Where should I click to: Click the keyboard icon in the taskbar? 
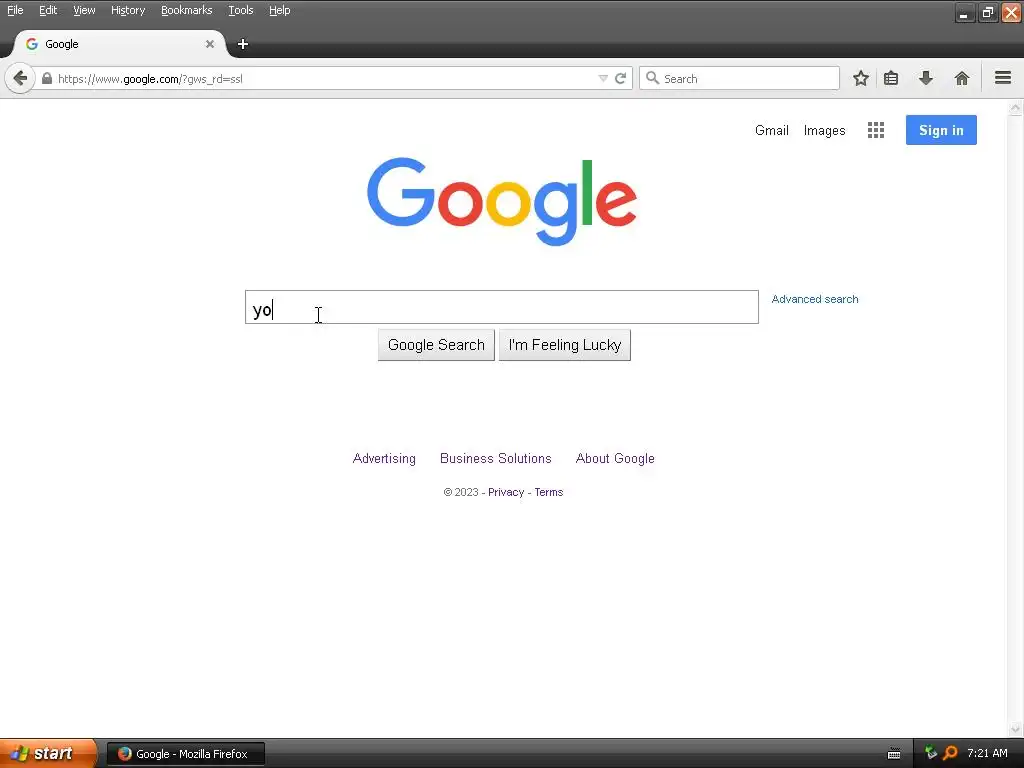(894, 754)
